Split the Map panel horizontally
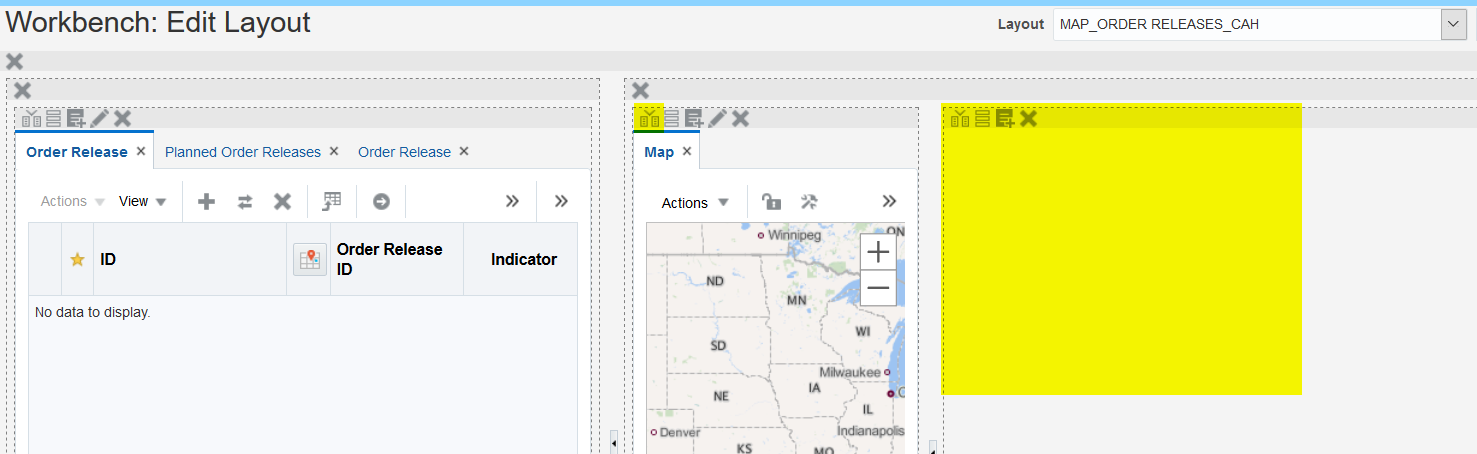 pyautogui.click(x=672, y=119)
